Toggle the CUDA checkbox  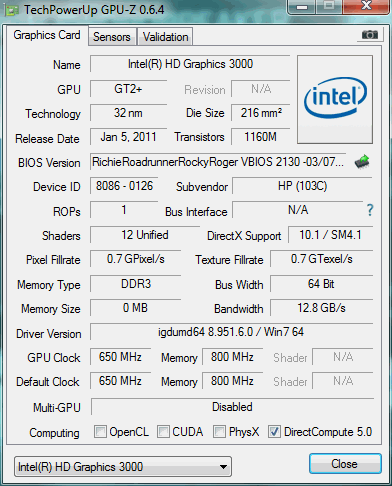coord(163,431)
